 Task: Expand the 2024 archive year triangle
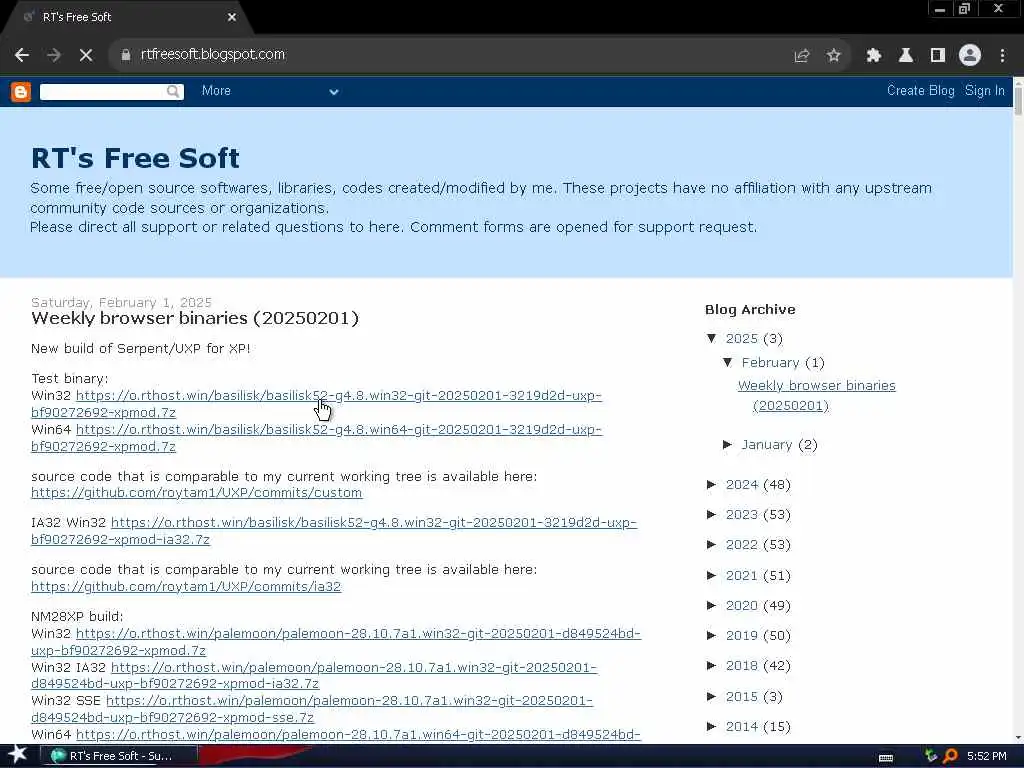712,485
